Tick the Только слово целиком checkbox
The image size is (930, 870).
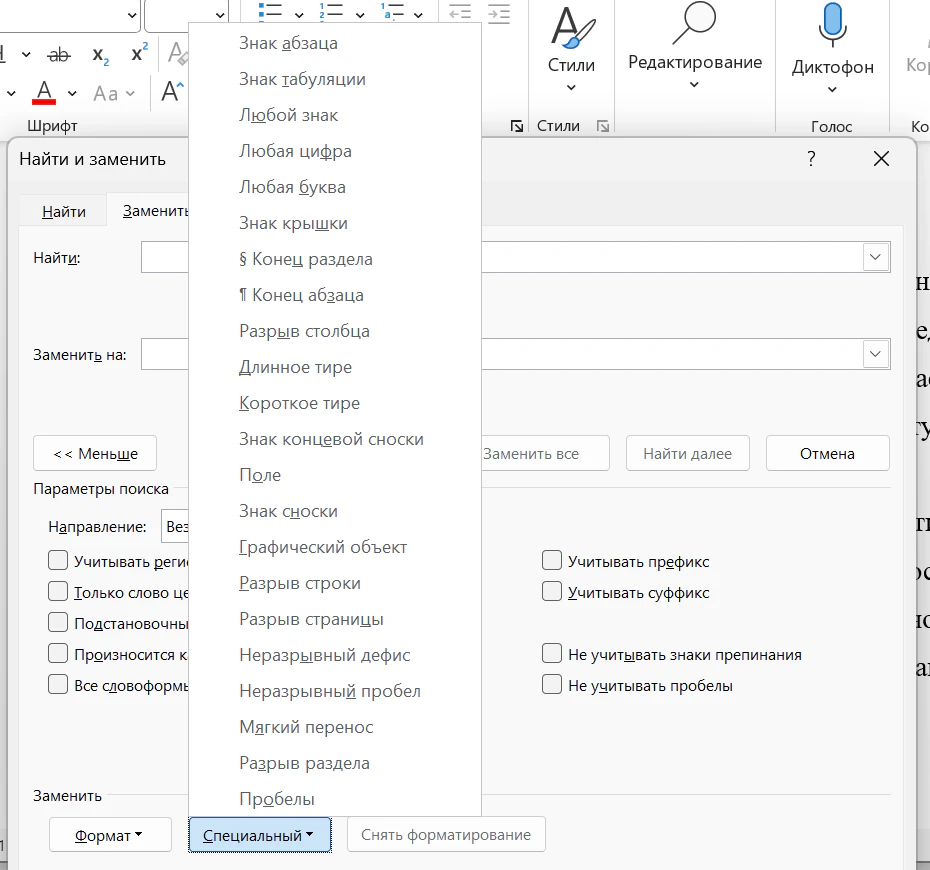58,591
